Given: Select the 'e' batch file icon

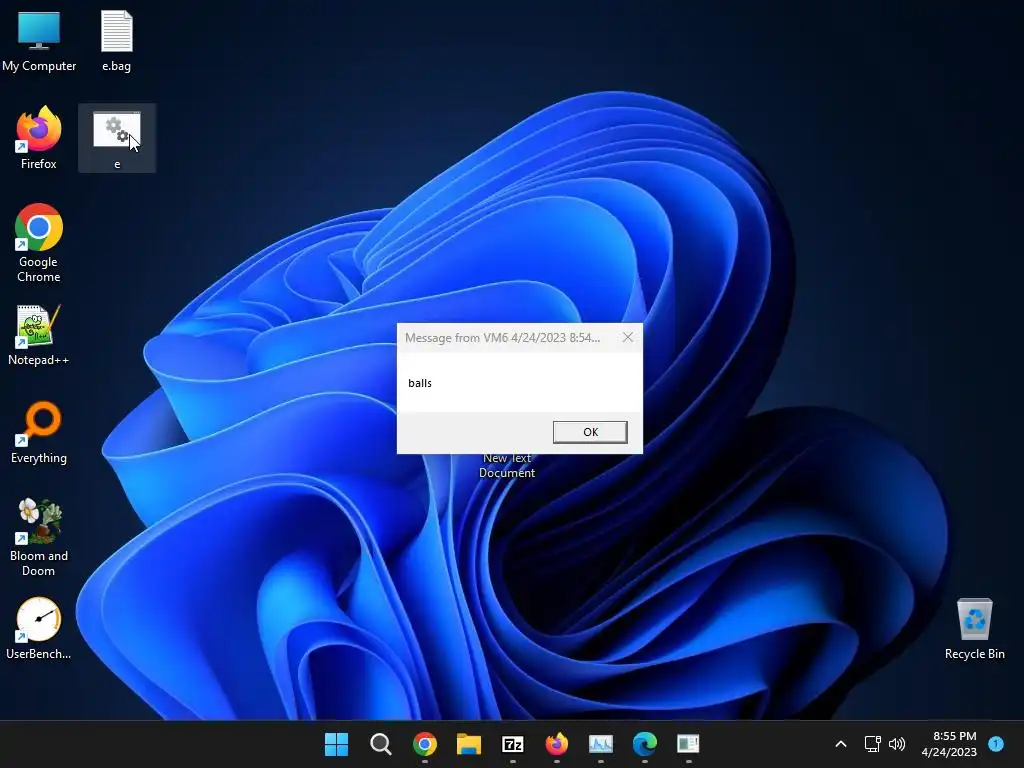Looking at the screenshot, I should click(117, 138).
